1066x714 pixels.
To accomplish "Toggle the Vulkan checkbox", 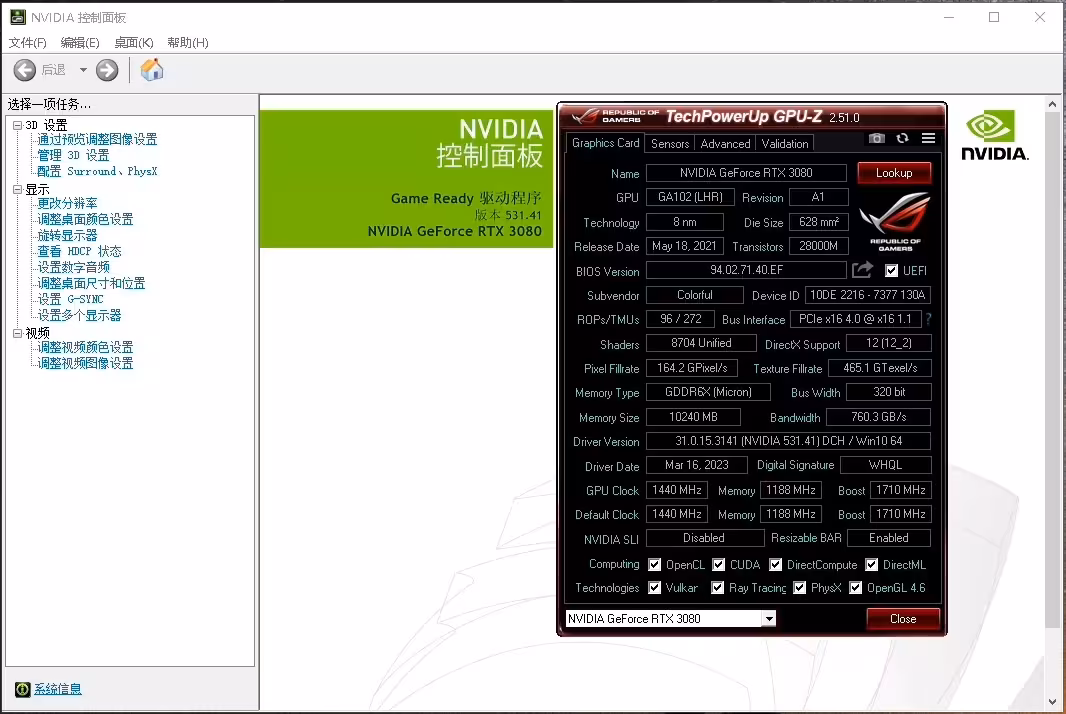I will (655, 588).
